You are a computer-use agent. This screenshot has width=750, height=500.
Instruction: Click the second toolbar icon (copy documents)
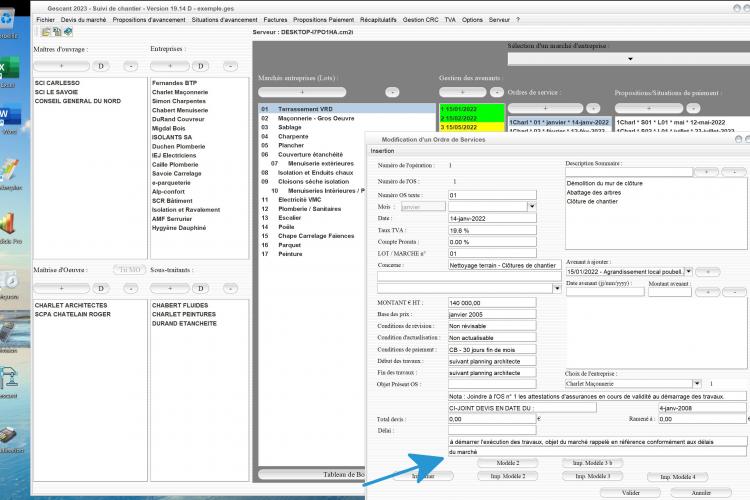tap(57, 32)
